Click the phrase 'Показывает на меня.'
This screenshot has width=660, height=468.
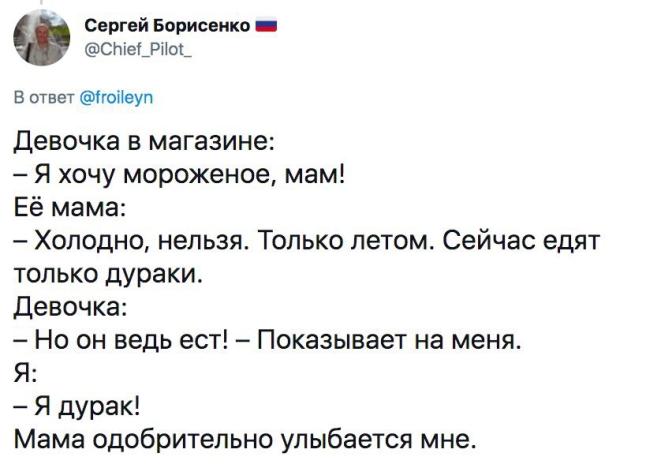pos(388,340)
